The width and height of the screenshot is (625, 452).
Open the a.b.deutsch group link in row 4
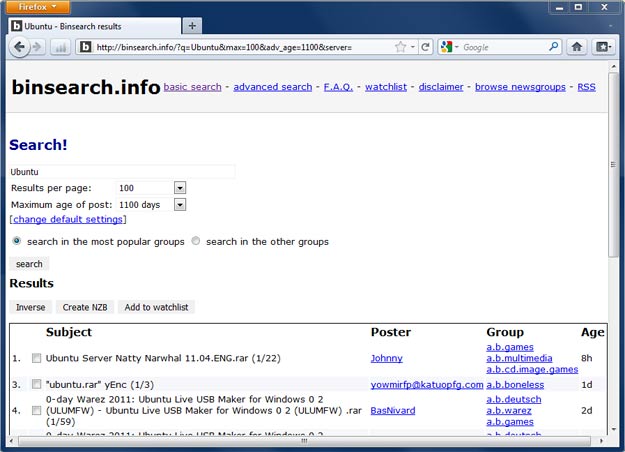pos(513,399)
